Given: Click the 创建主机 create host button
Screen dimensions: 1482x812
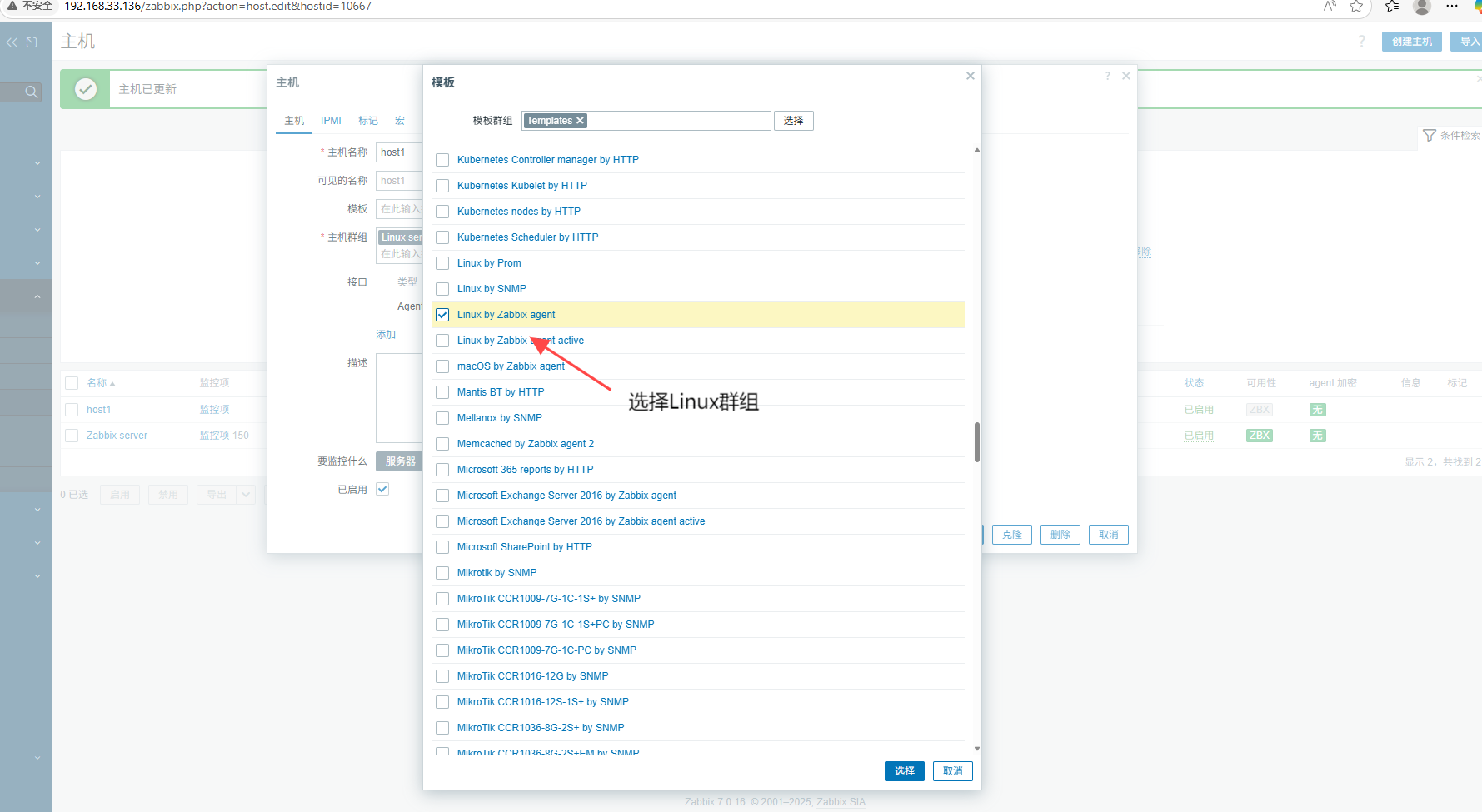Looking at the screenshot, I should tap(1412, 42).
